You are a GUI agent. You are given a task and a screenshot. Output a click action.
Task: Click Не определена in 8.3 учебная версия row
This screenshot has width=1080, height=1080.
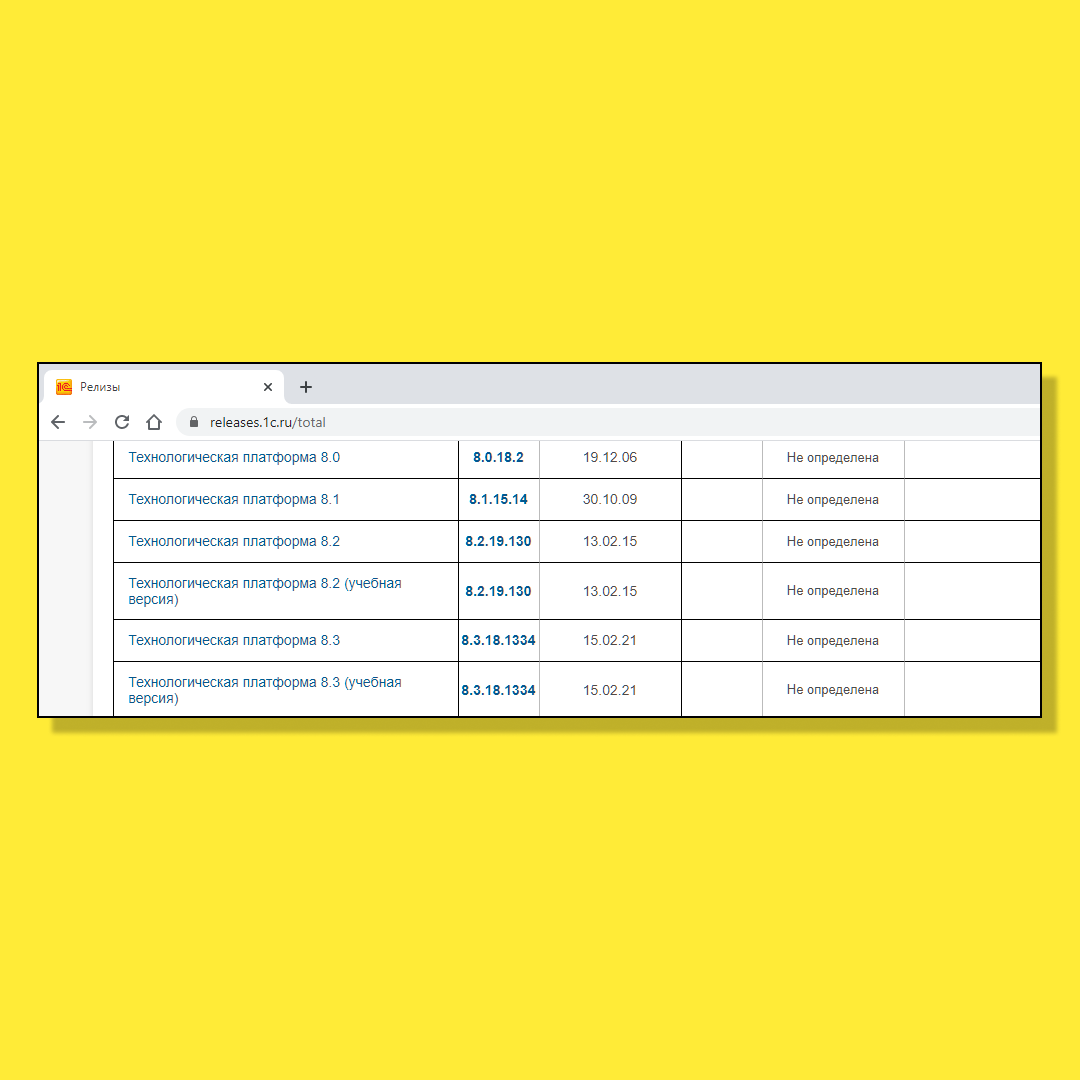[x=832, y=689]
